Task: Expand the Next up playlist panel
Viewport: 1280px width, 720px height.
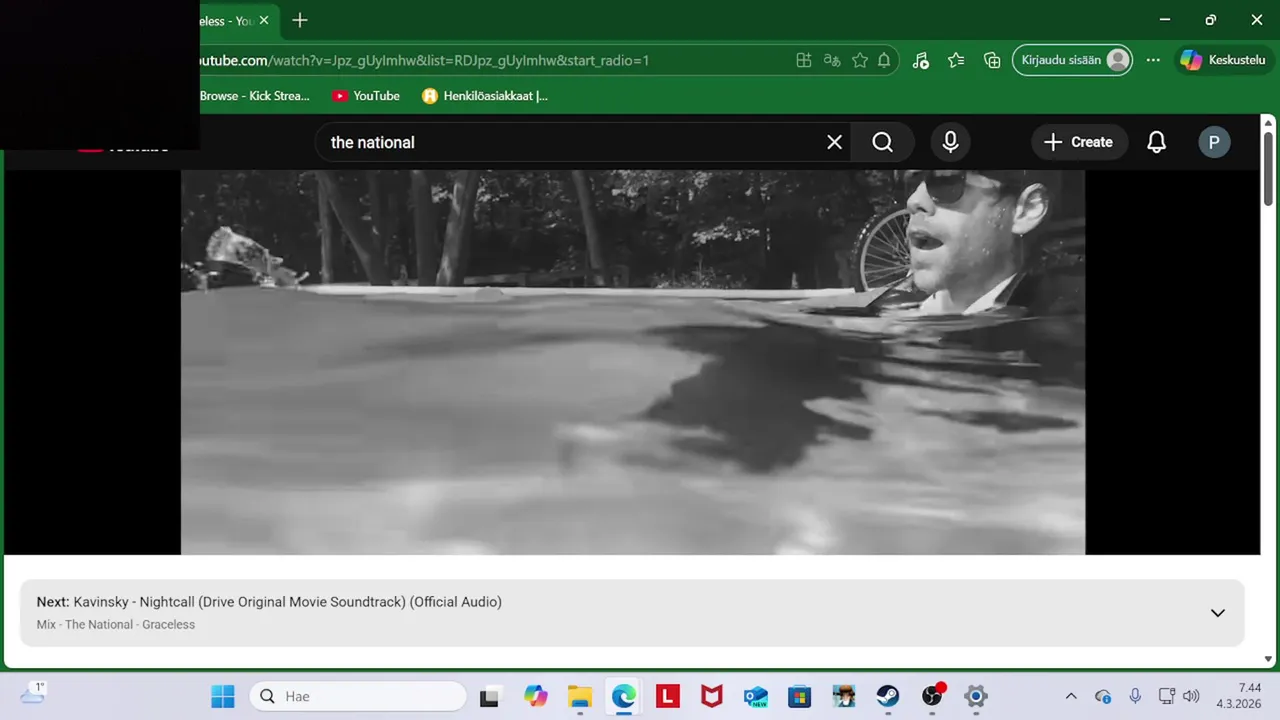Action: pyautogui.click(x=1217, y=613)
